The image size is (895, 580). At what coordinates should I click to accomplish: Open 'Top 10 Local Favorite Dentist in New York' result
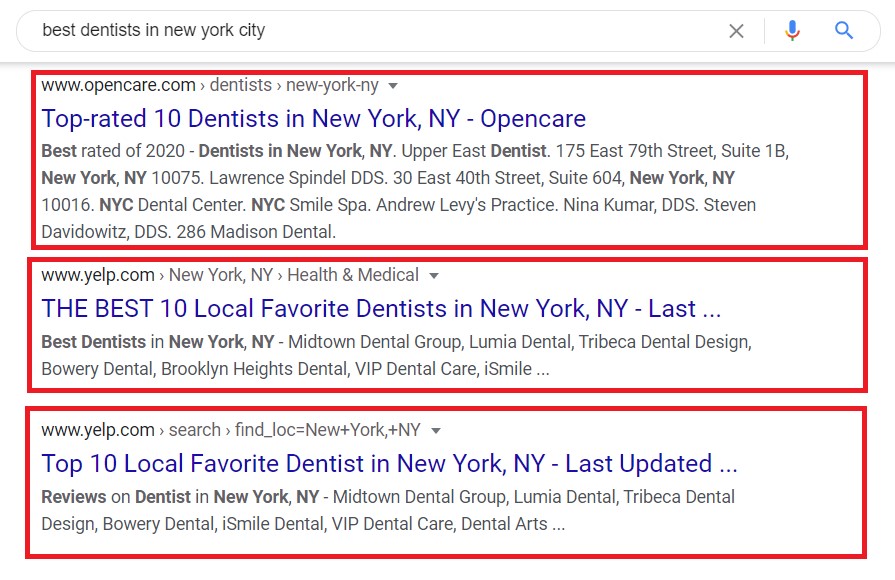tap(389, 464)
